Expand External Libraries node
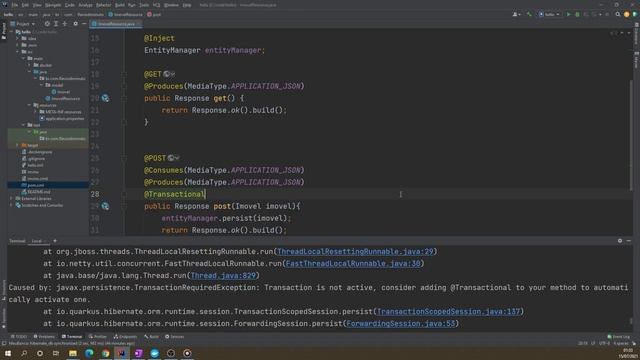Screen dimensions: 640x360 [x=11, y=198]
